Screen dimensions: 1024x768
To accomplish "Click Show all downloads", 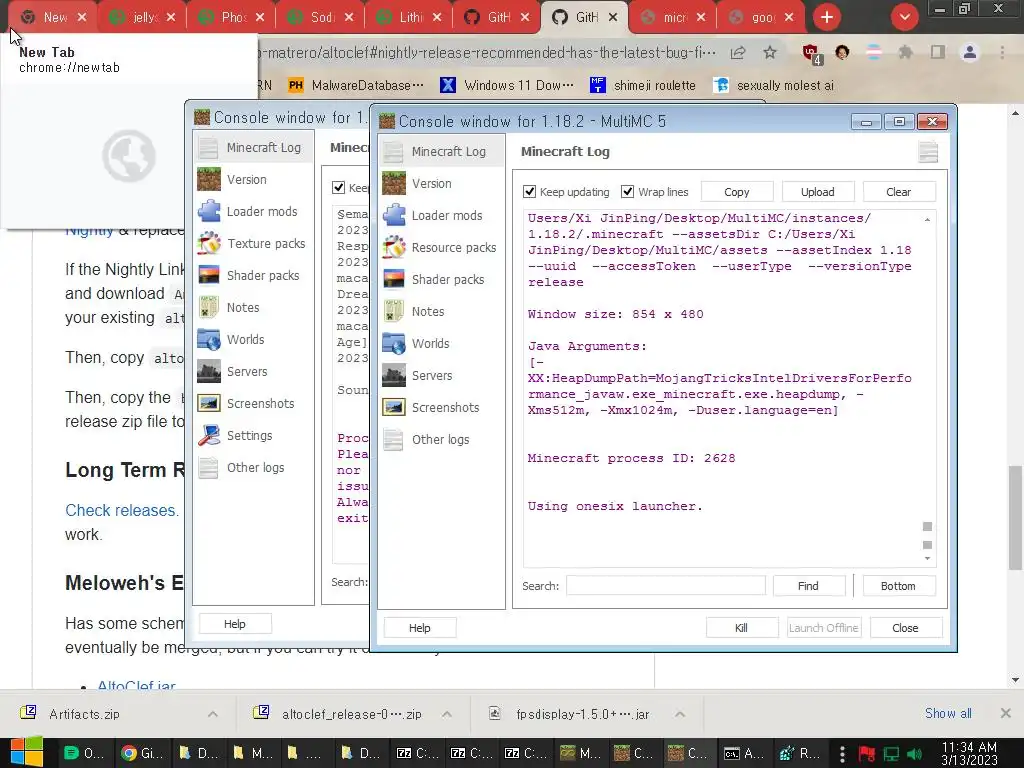I will tap(948, 713).
